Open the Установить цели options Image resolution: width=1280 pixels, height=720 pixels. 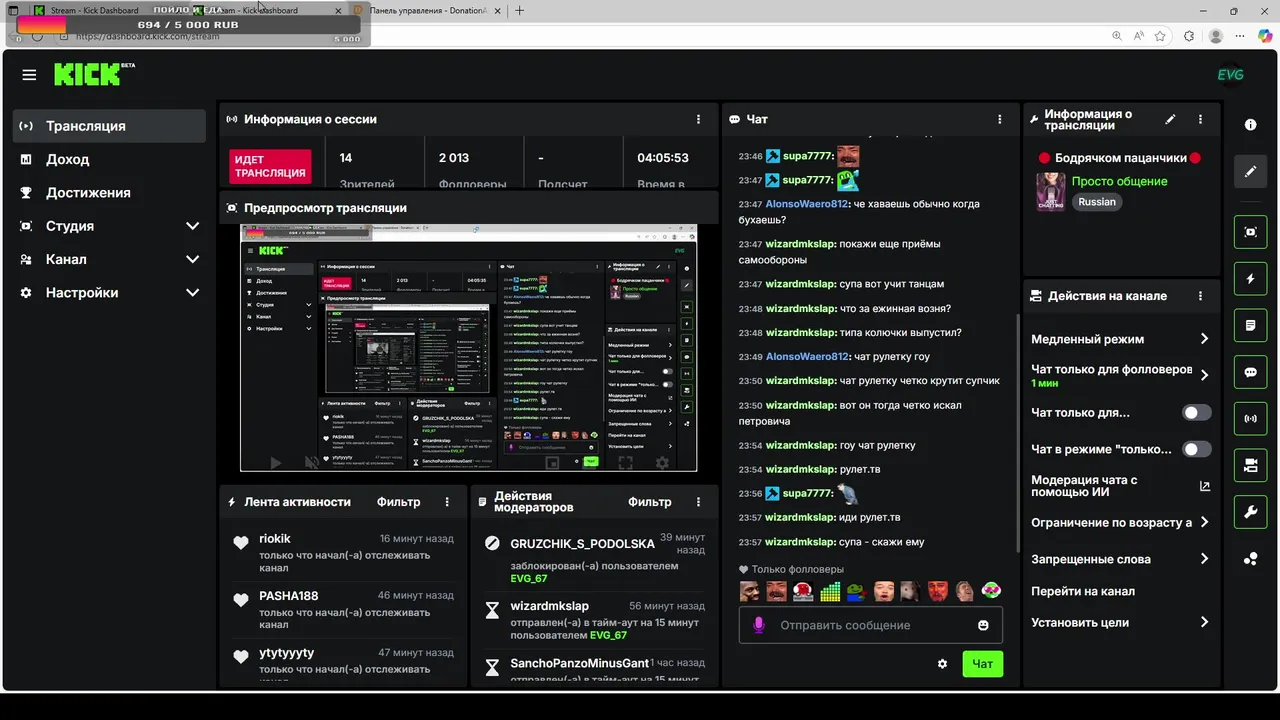[x=1121, y=622]
